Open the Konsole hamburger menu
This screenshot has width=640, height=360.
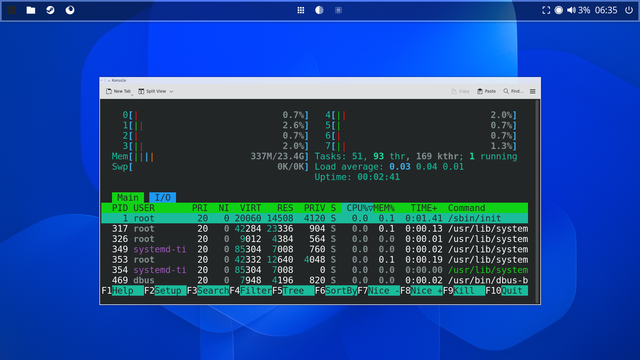(533, 91)
